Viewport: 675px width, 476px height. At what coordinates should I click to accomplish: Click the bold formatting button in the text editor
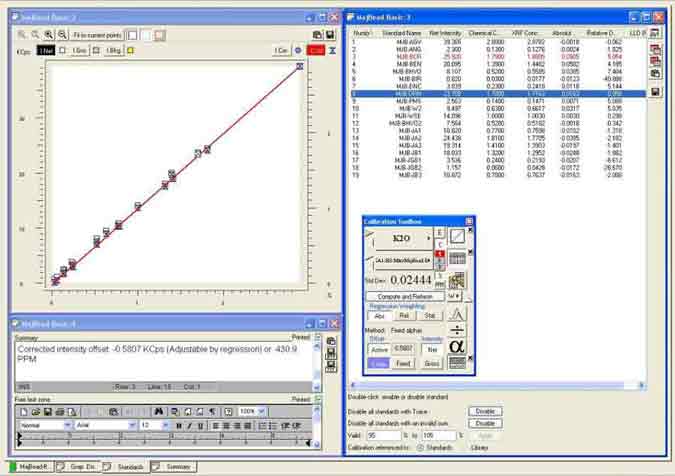[x=178, y=425]
